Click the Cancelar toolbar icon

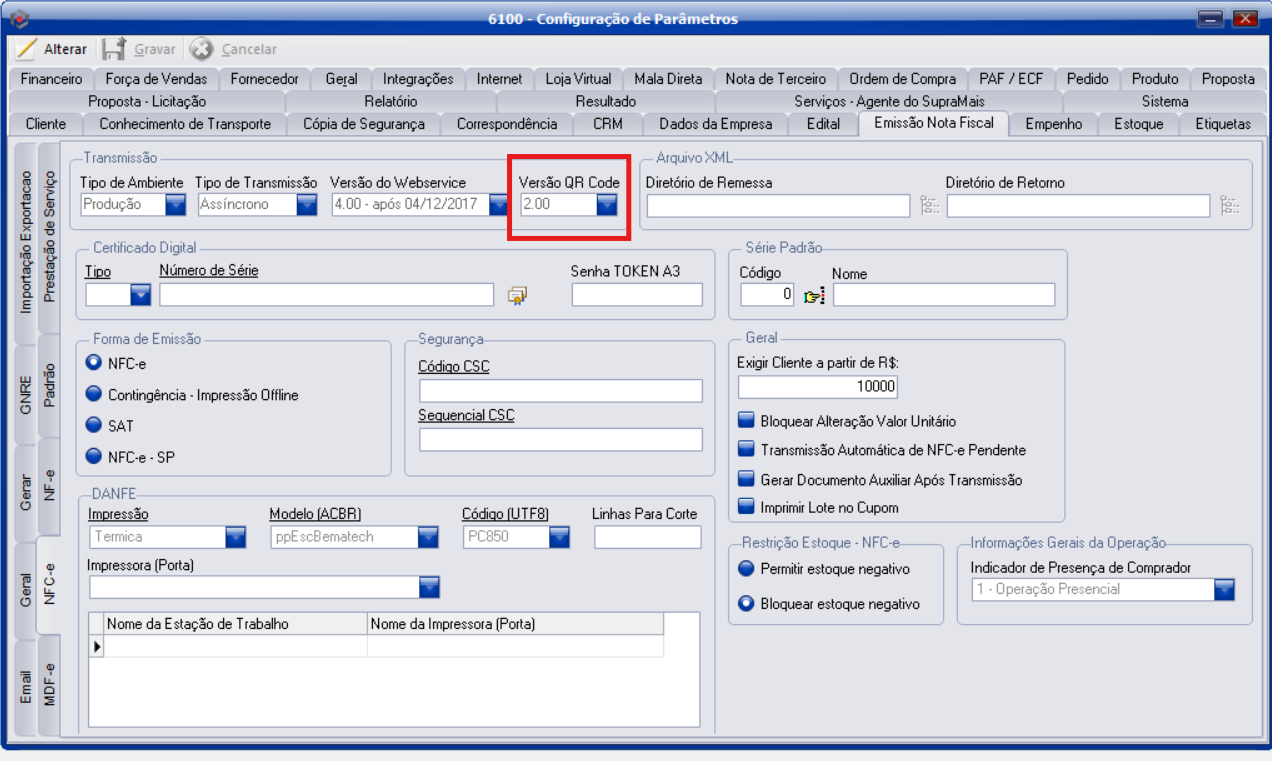tap(202, 49)
